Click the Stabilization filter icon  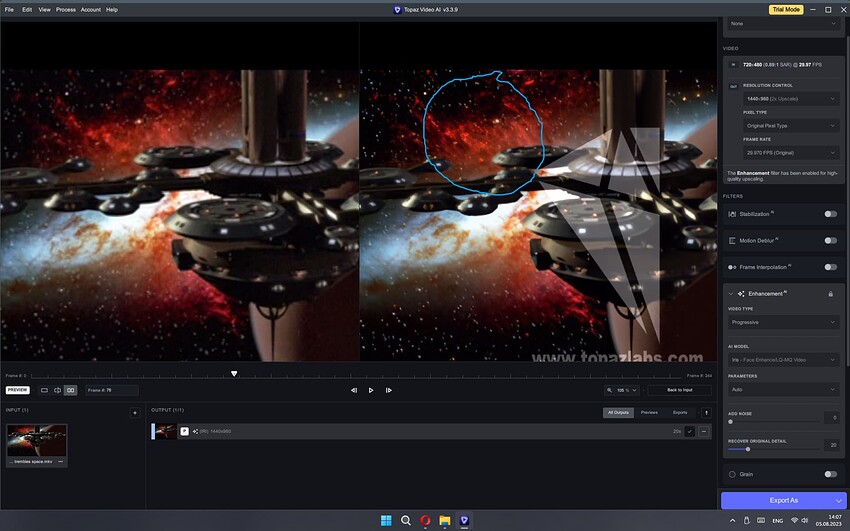(732, 214)
